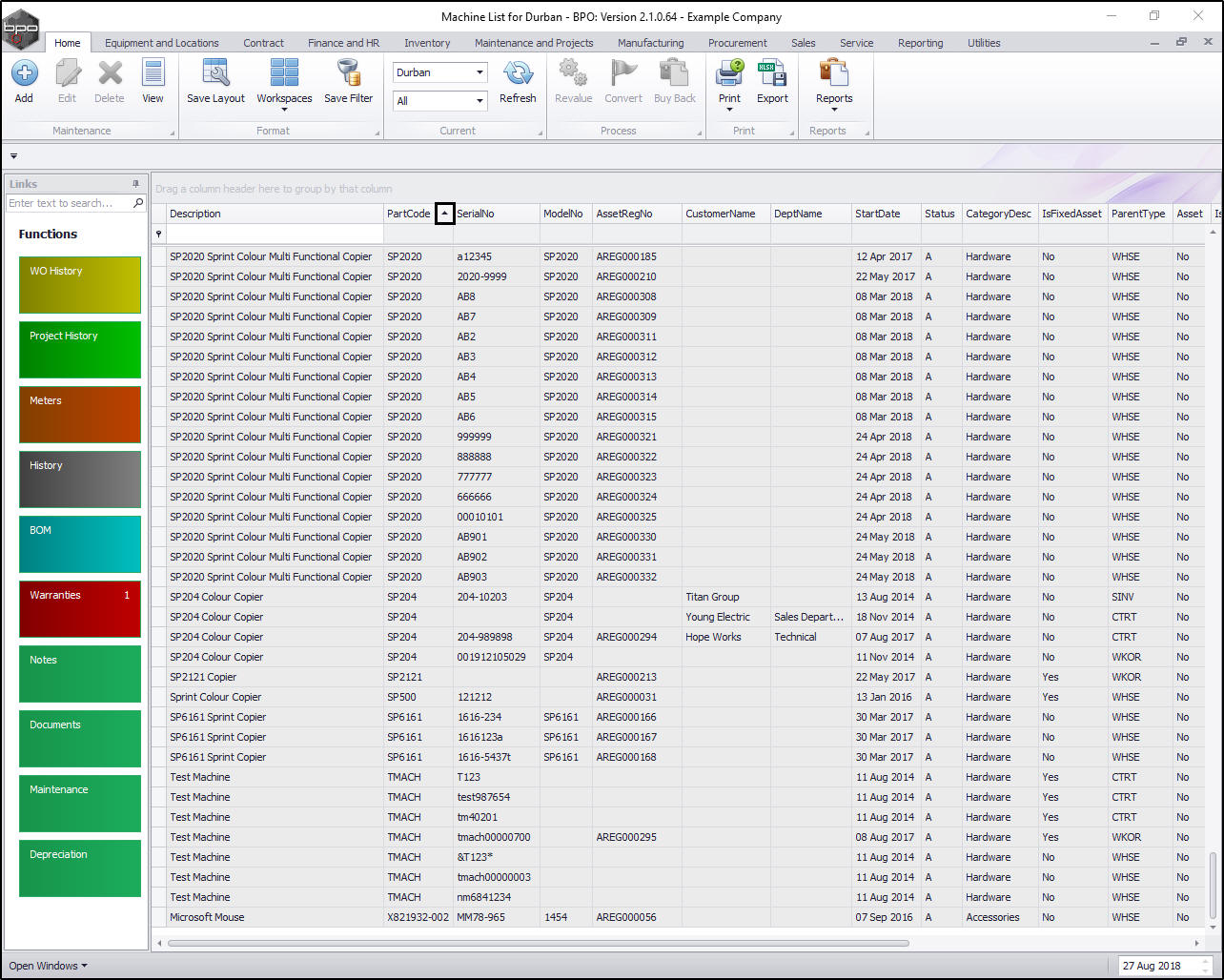Open the Reports briefcase icon
The height and width of the screenshot is (980, 1224).
click(x=834, y=72)
